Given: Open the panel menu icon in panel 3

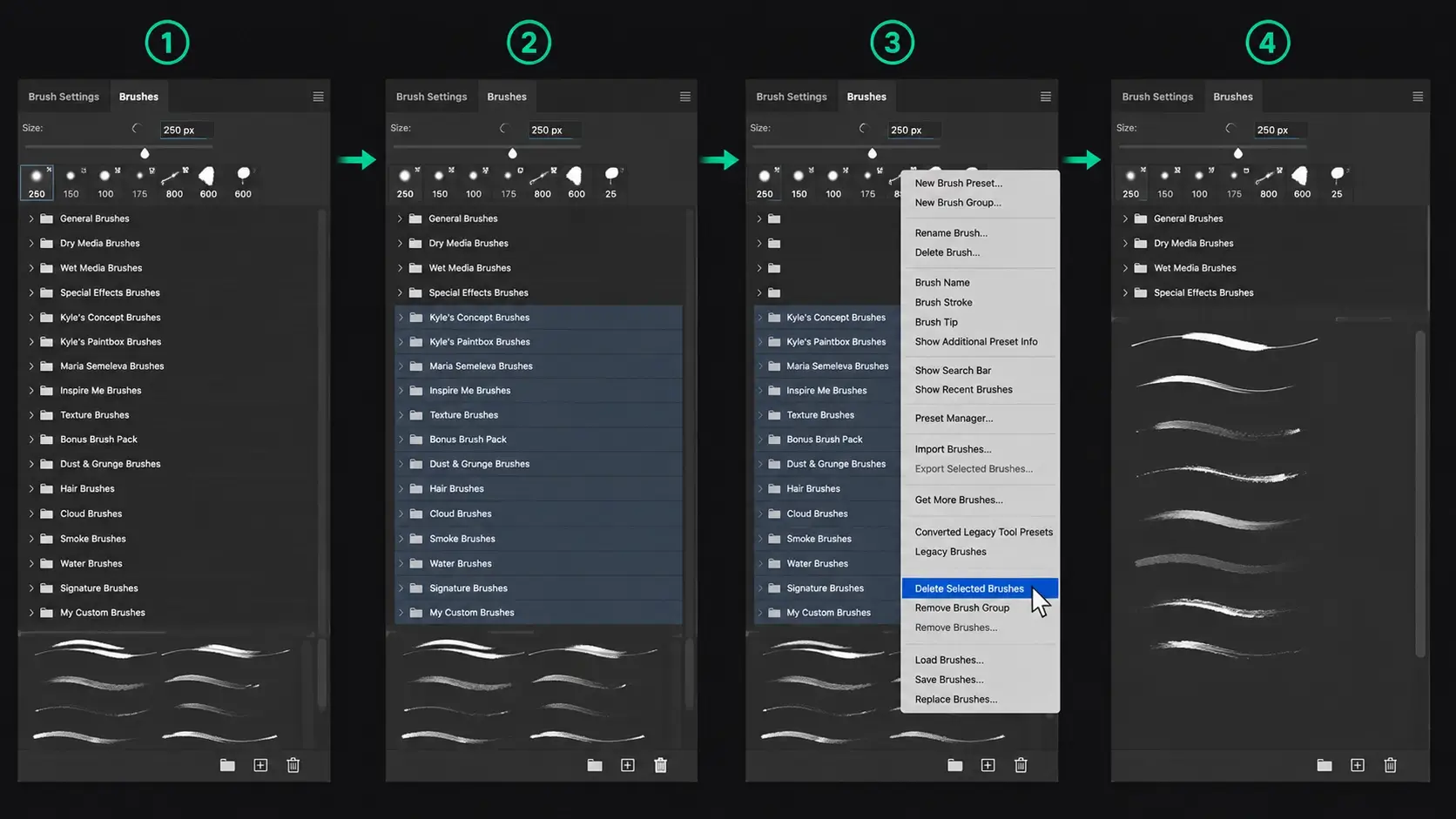Looking at the screenshot, I should point(1045,97).
